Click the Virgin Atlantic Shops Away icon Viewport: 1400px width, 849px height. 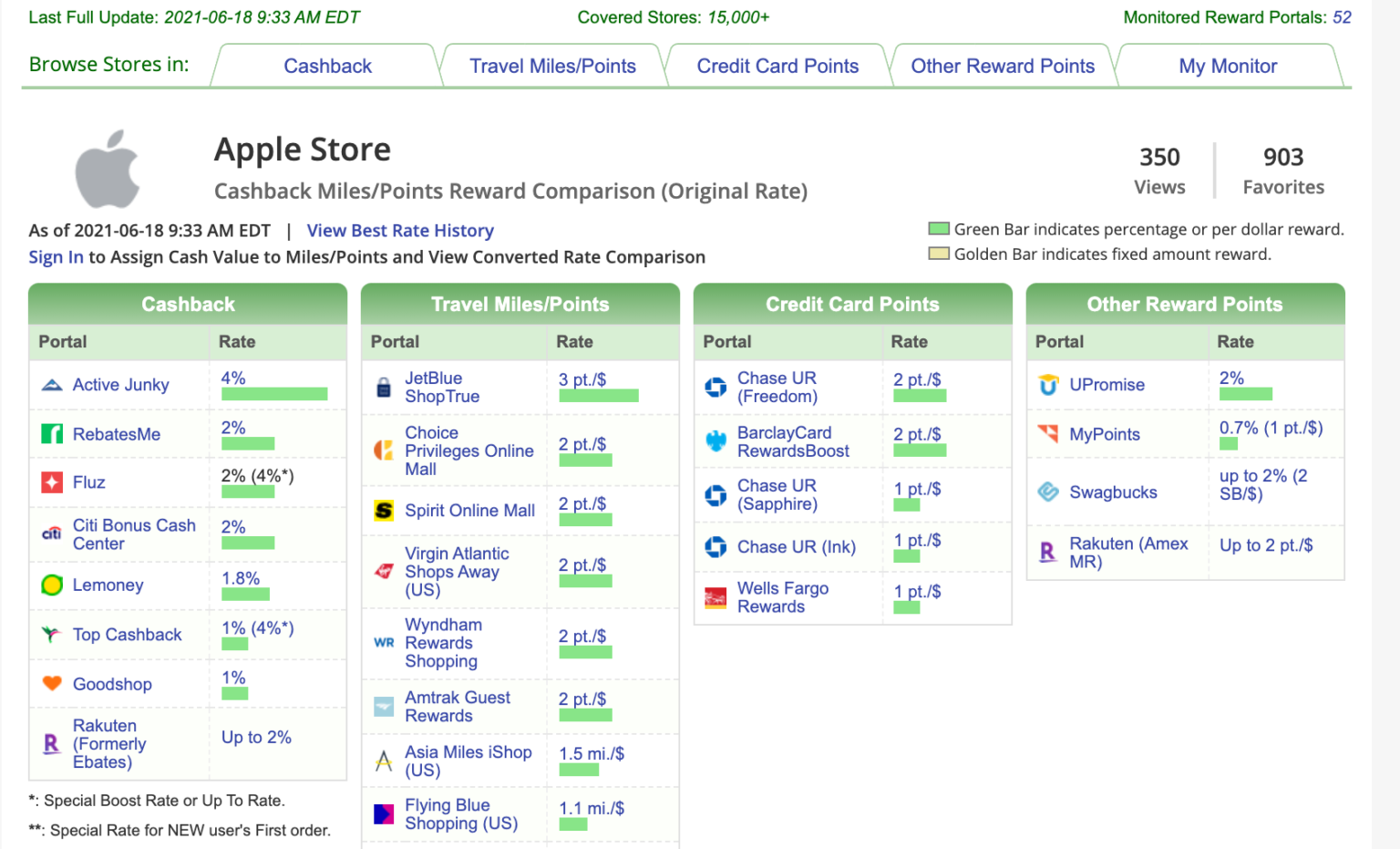(x=384, y=565)
